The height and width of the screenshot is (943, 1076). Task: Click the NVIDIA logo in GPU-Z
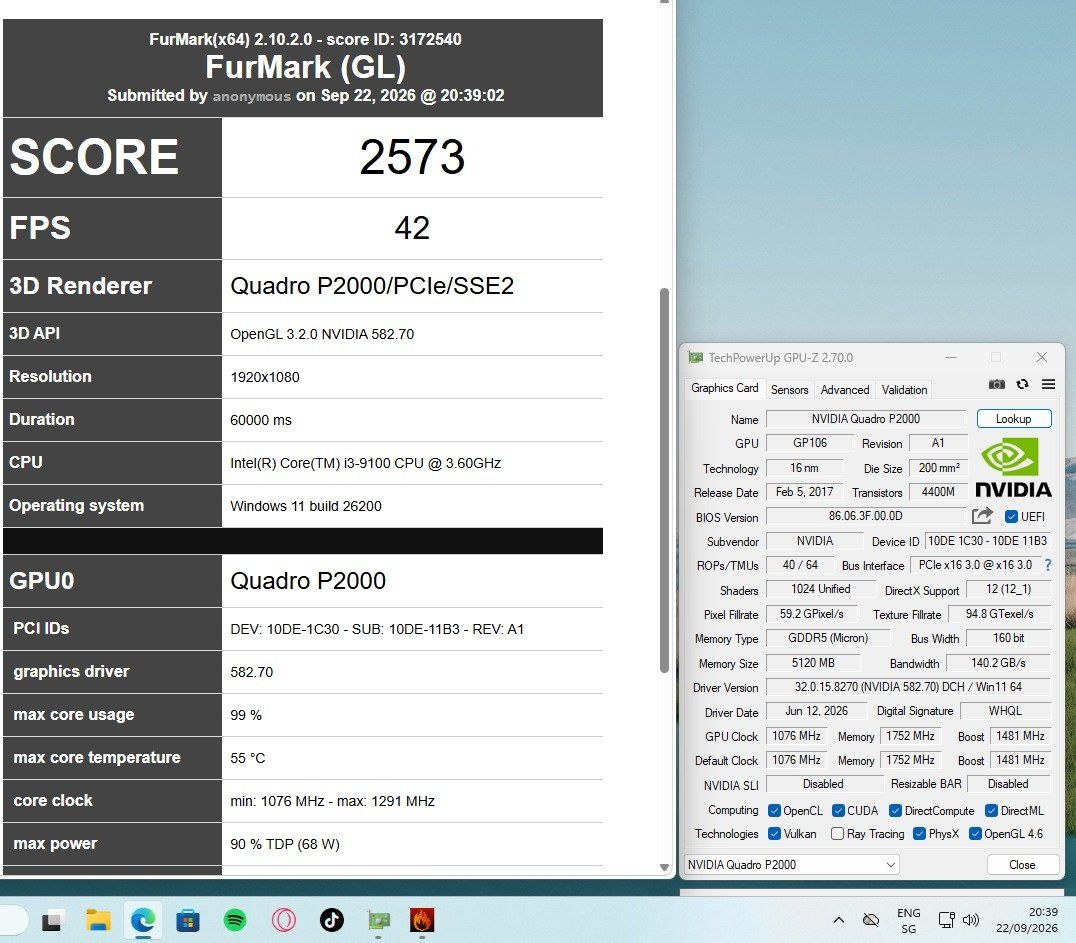pos(1013,468)
